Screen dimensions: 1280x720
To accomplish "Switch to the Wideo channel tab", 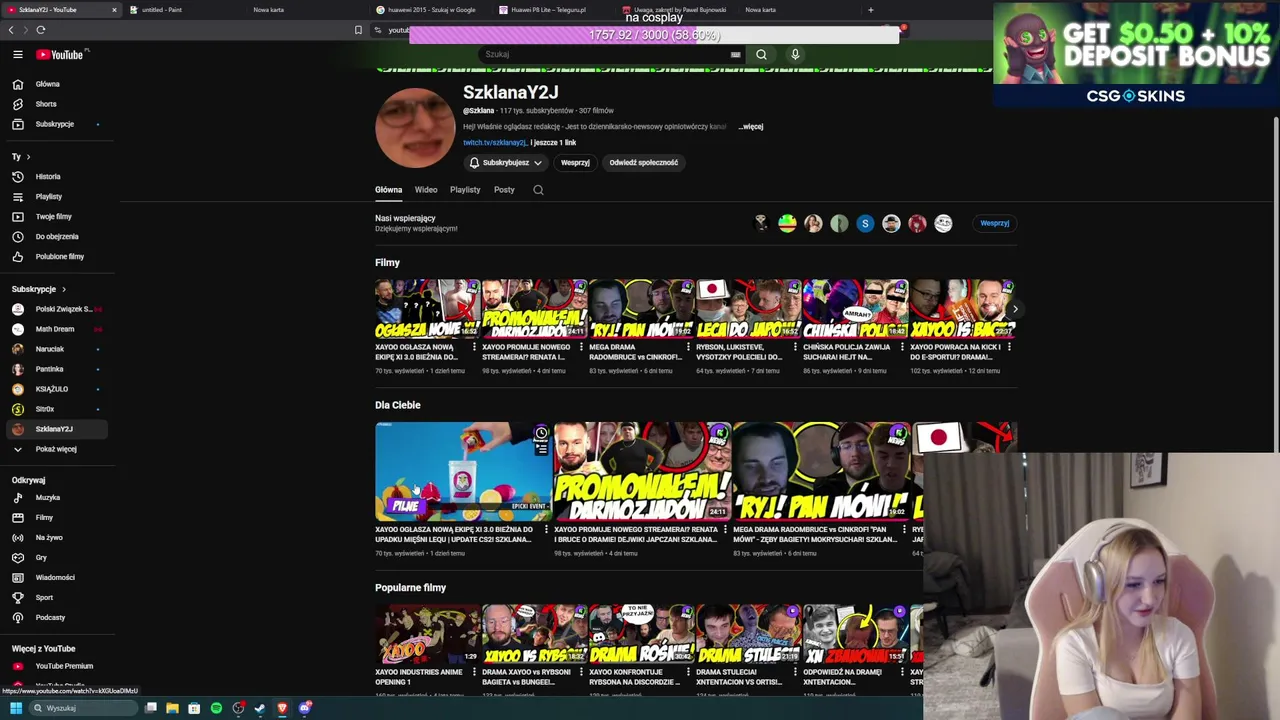I will coord(426,190).
